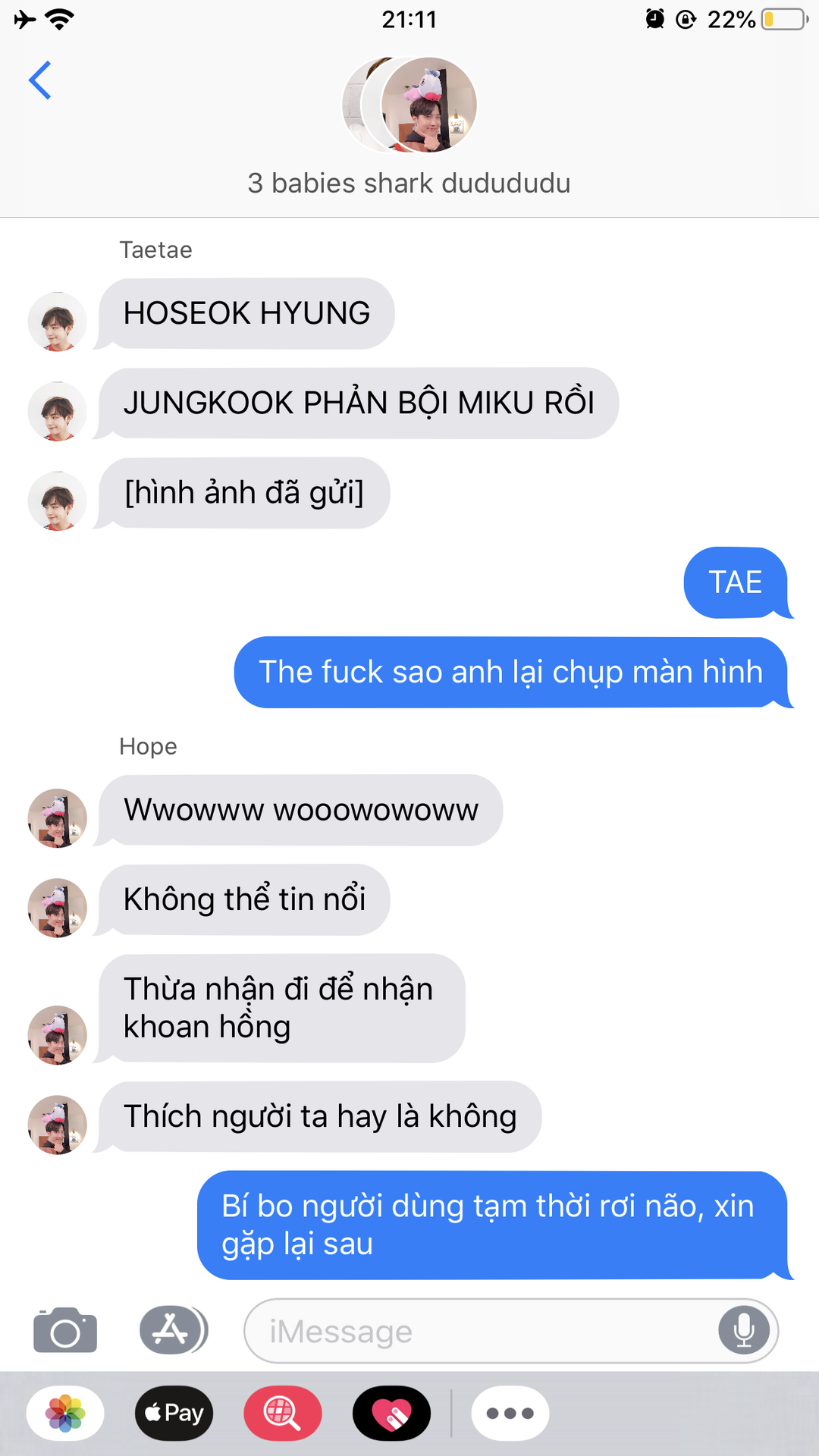Tap the blue back chevron
The image size is (819, 1456).
39,80
